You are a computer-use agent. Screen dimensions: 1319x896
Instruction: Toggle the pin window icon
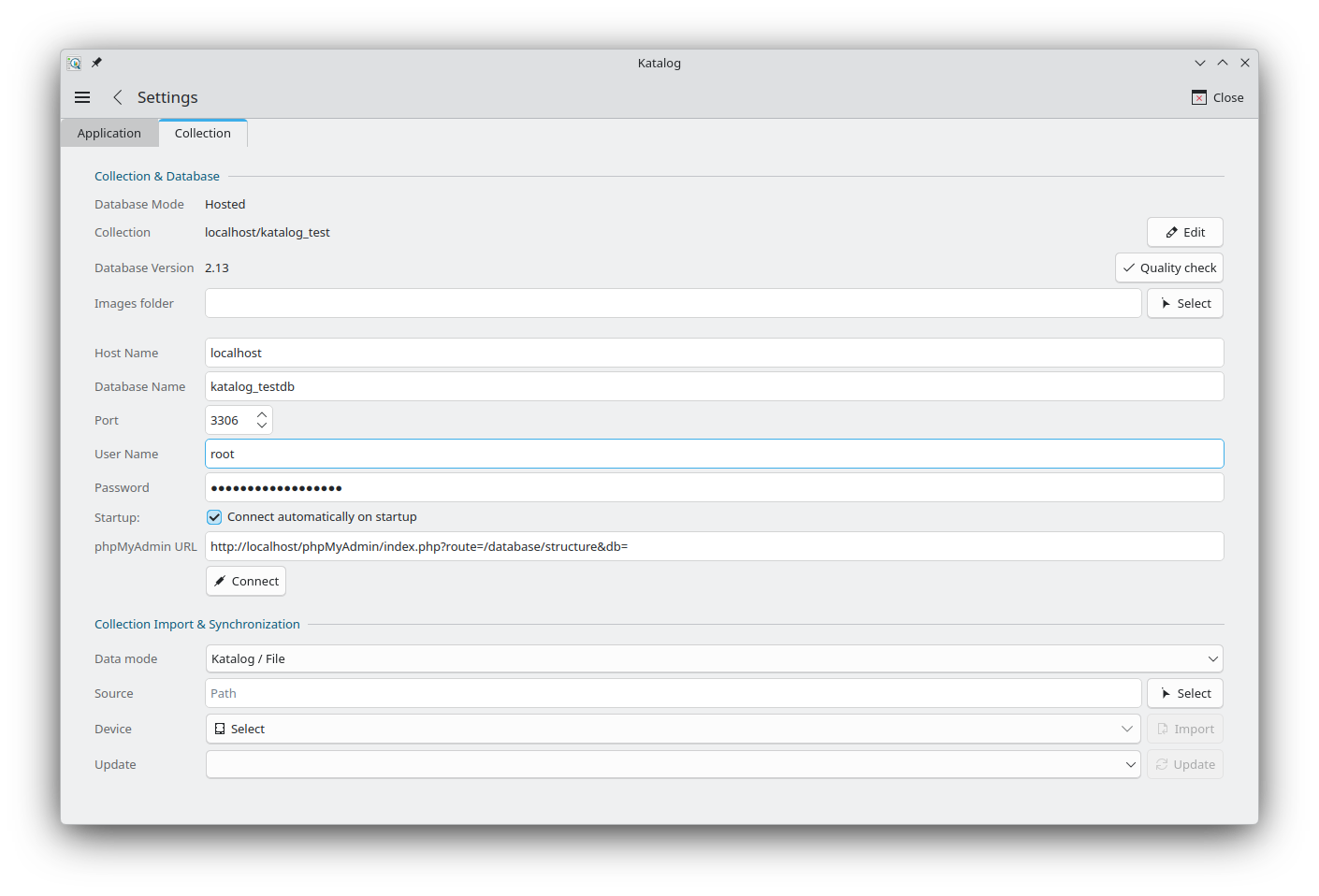[x=96, y=63]
